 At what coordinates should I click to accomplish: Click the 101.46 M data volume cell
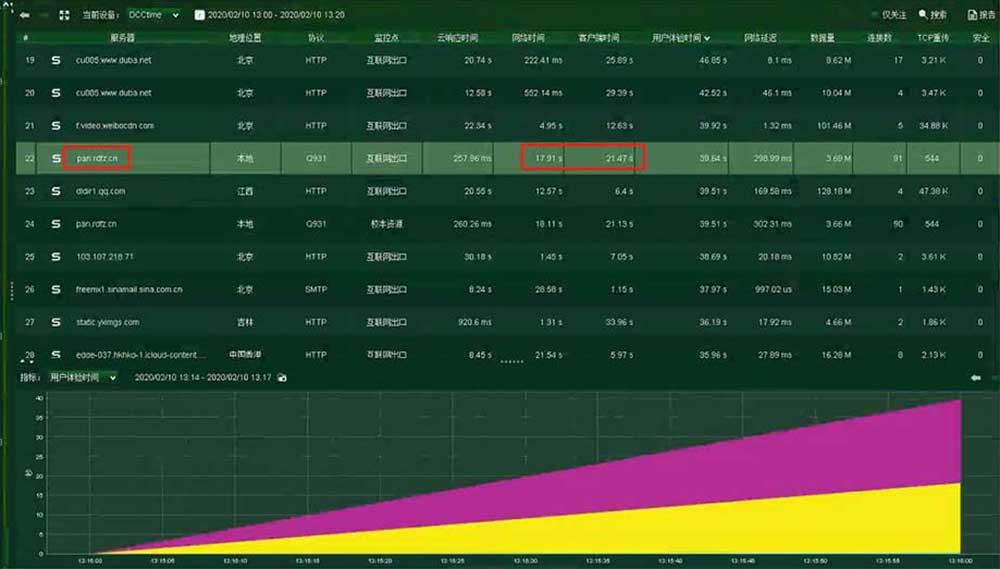(x=834, y=126)
